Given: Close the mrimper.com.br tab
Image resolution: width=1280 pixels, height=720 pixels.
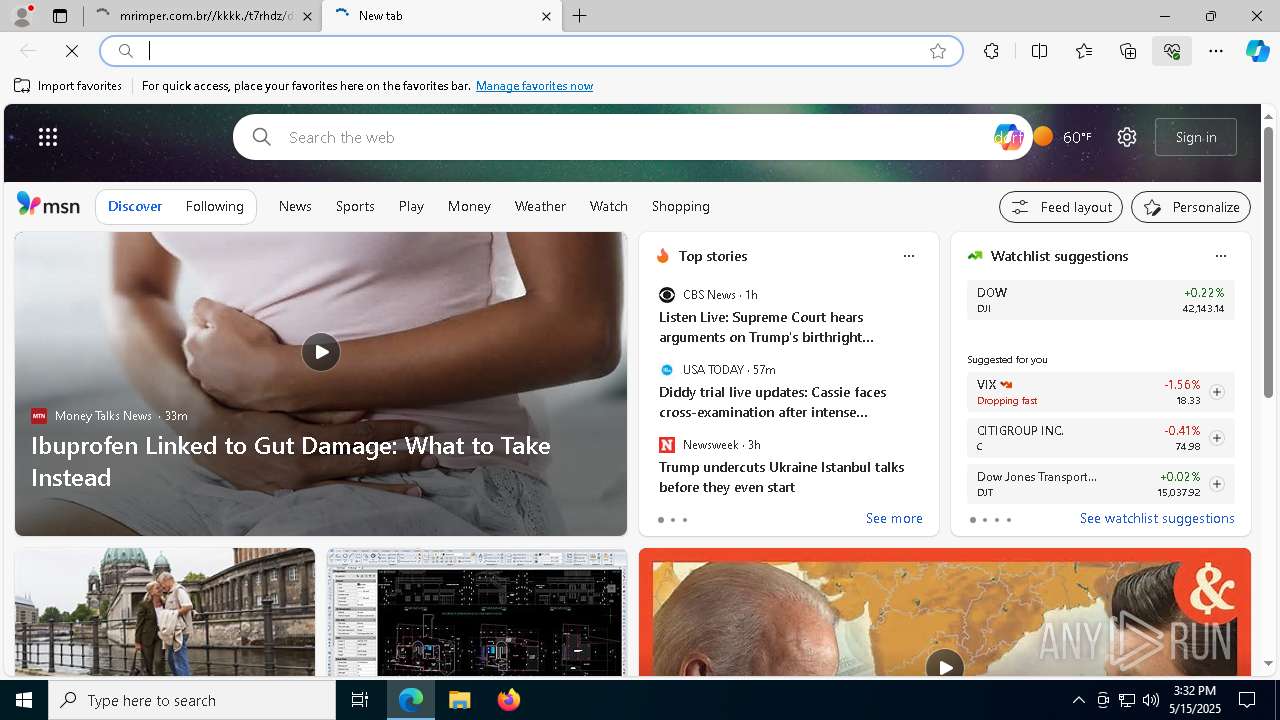Looking at the screenshot, I should [x=307, y=16].
